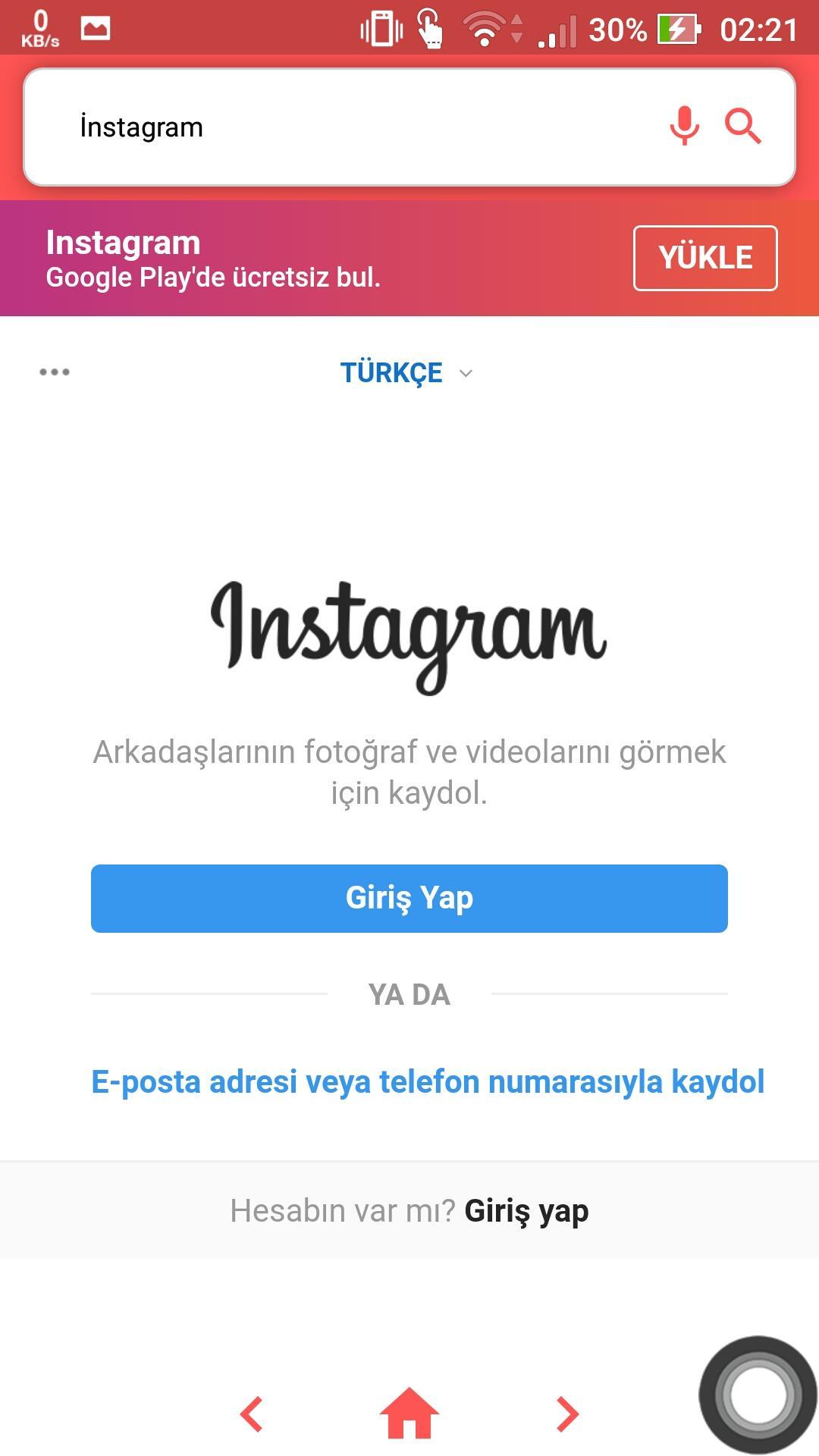Expand the chevron next to TÜRKÇE
This screenshot has height=1456, width=819.
point(466,373)
